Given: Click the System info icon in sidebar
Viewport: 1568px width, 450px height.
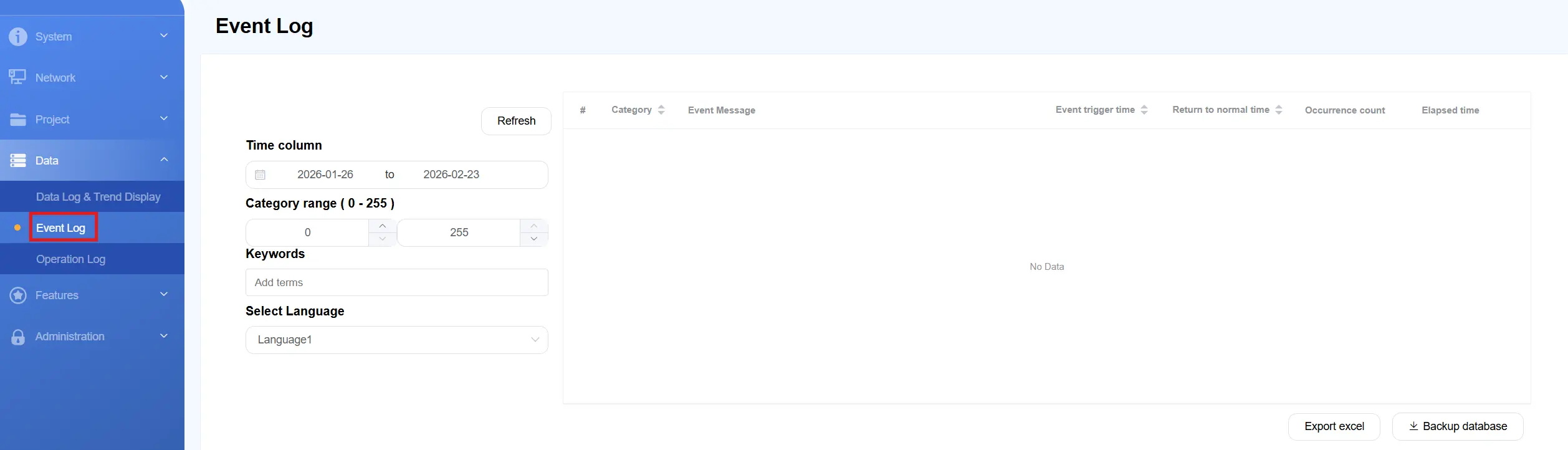Looking at the screenshot, I should 18,37.
